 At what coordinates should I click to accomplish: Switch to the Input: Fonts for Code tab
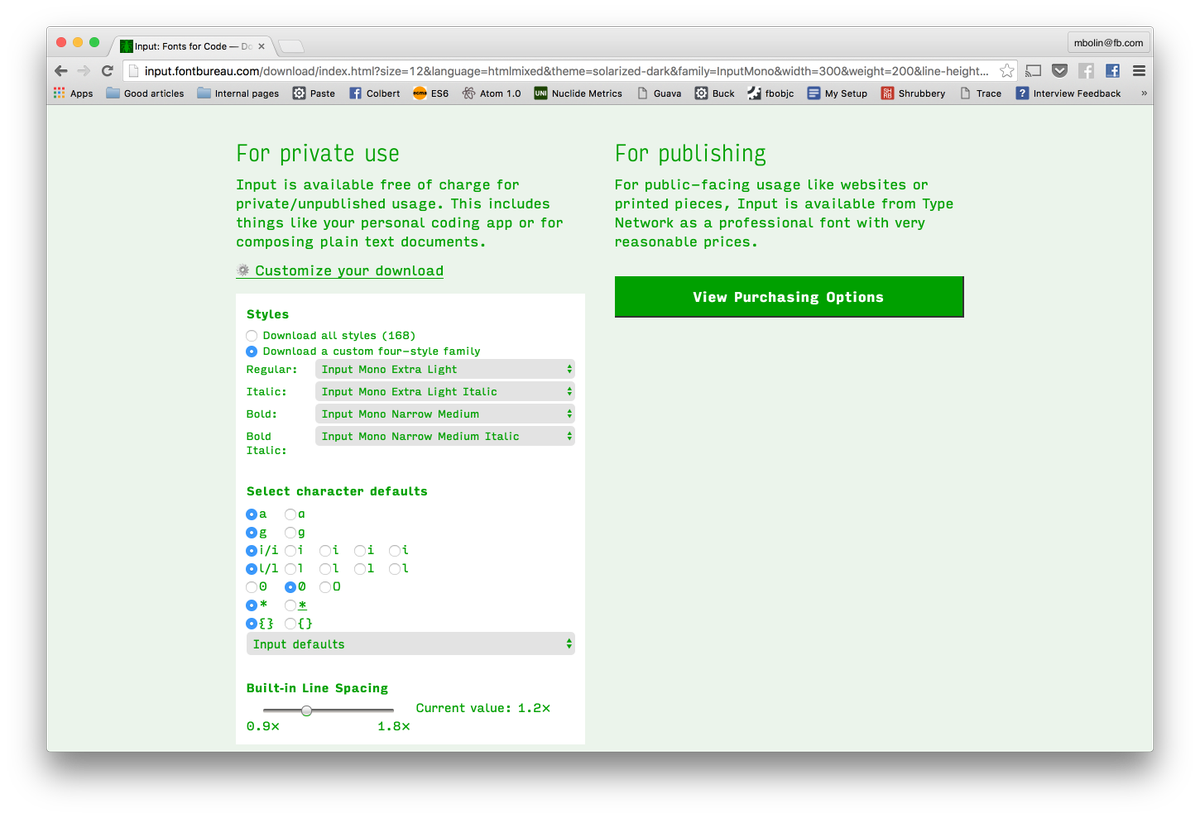190,46
